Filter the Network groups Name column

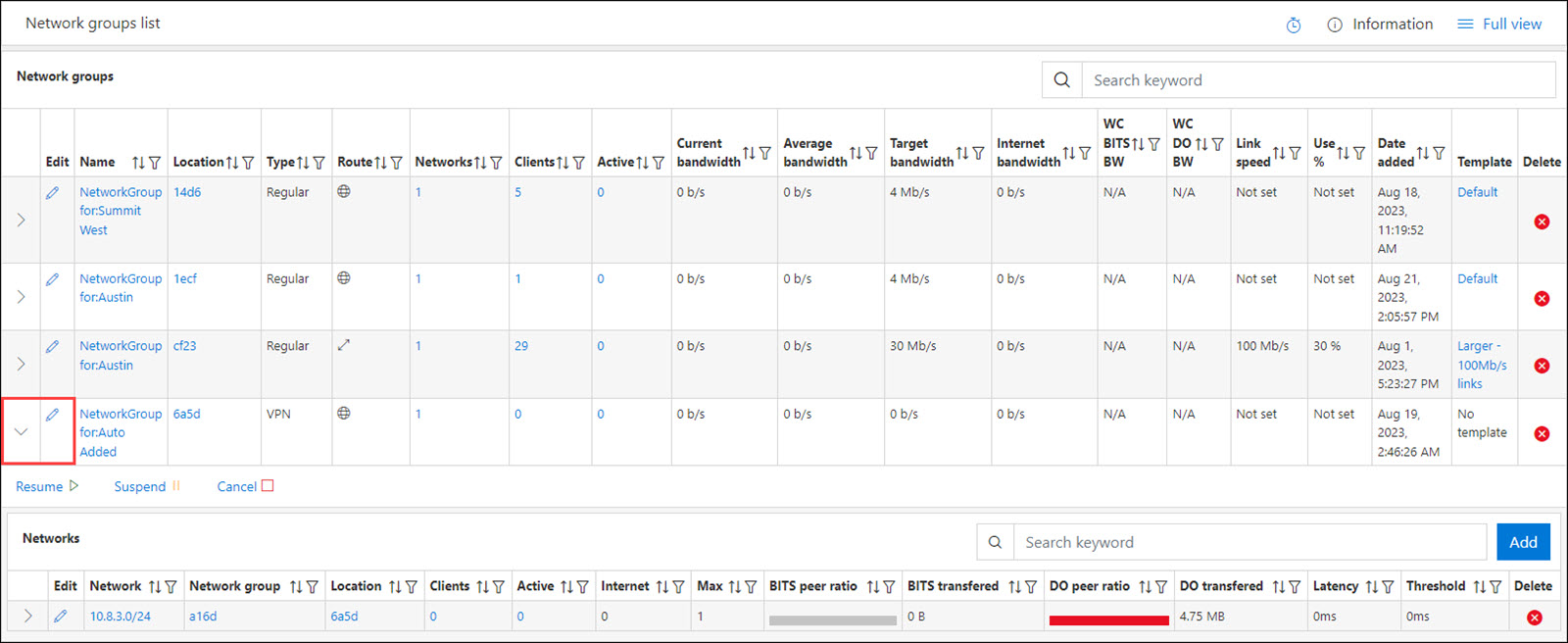point(155,163)
